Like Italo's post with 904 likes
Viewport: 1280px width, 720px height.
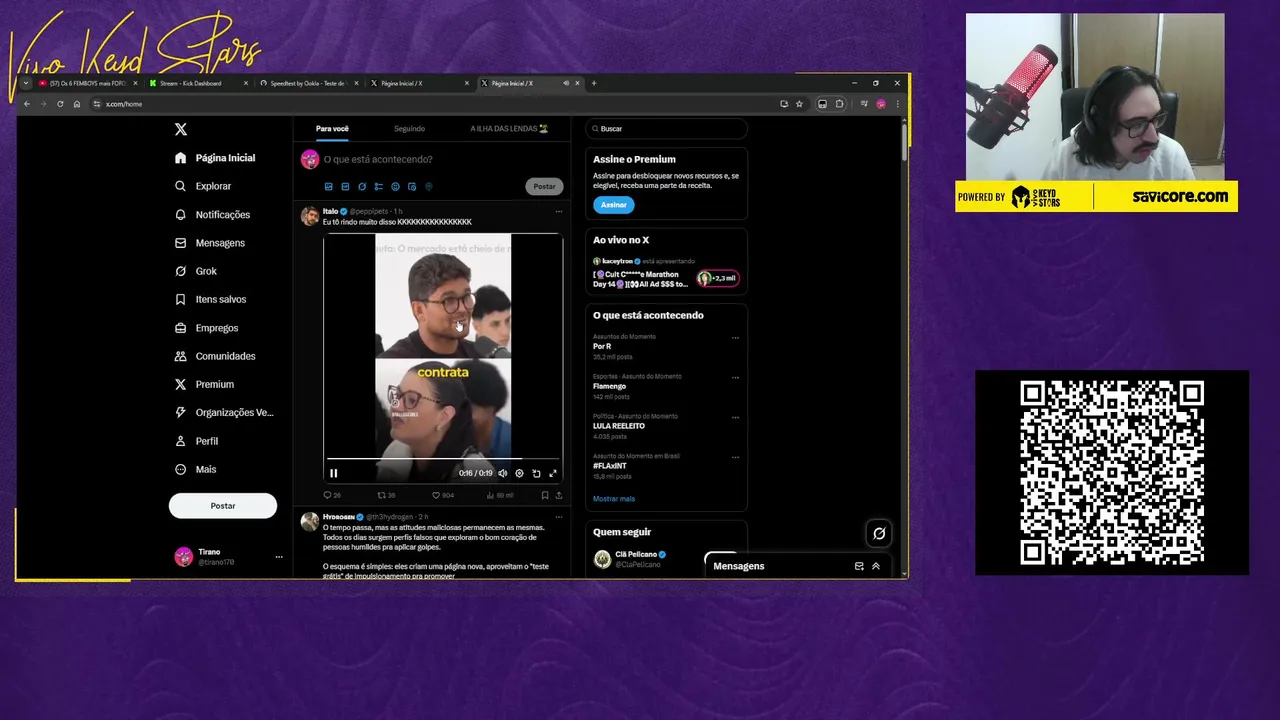coord(436,495)
